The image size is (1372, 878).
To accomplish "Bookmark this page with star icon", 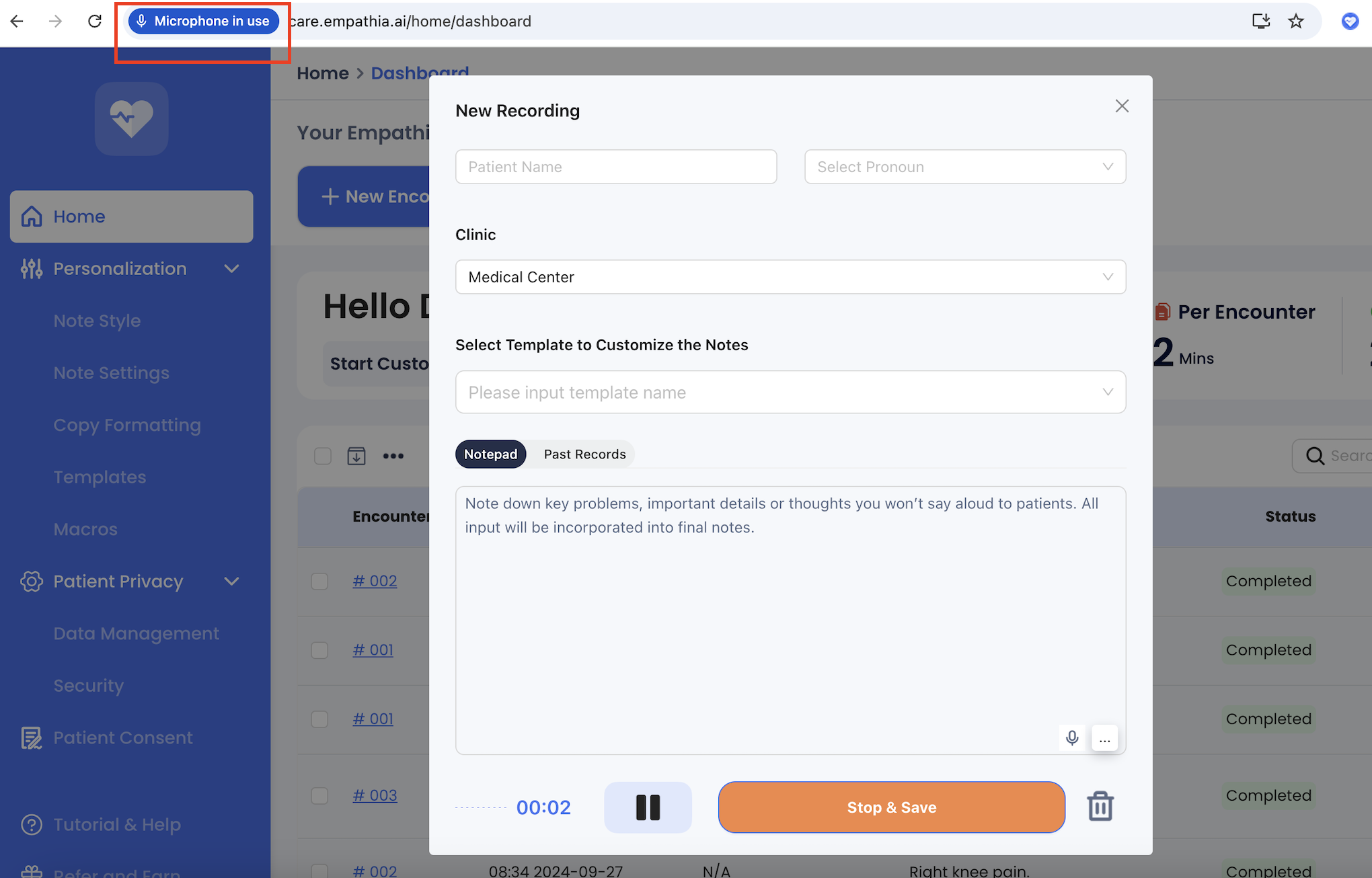I will click(x=1296, y=22).
